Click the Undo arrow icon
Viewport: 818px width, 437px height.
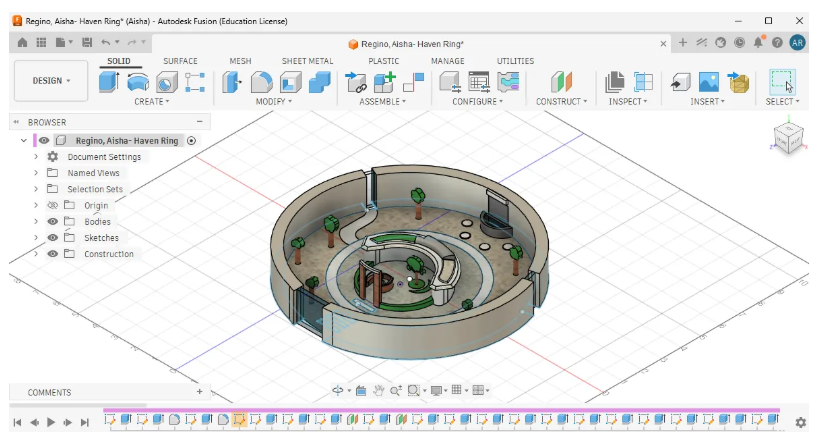tap(106, 42)
